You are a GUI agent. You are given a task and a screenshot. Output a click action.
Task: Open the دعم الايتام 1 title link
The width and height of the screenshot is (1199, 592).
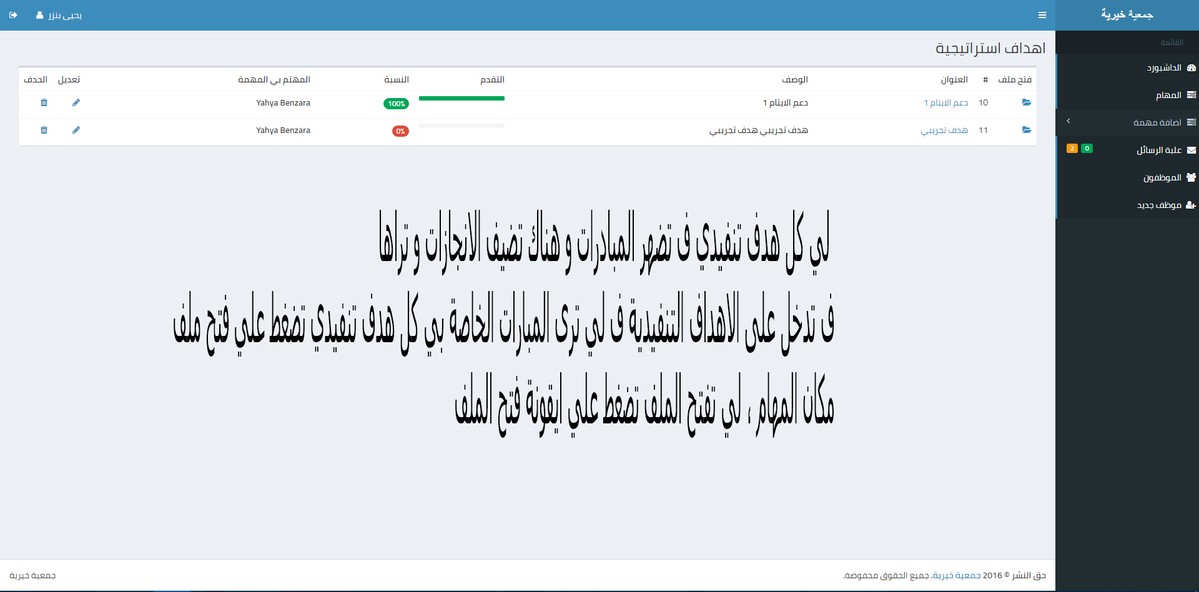pyautogui.click(x=947, y=102)
